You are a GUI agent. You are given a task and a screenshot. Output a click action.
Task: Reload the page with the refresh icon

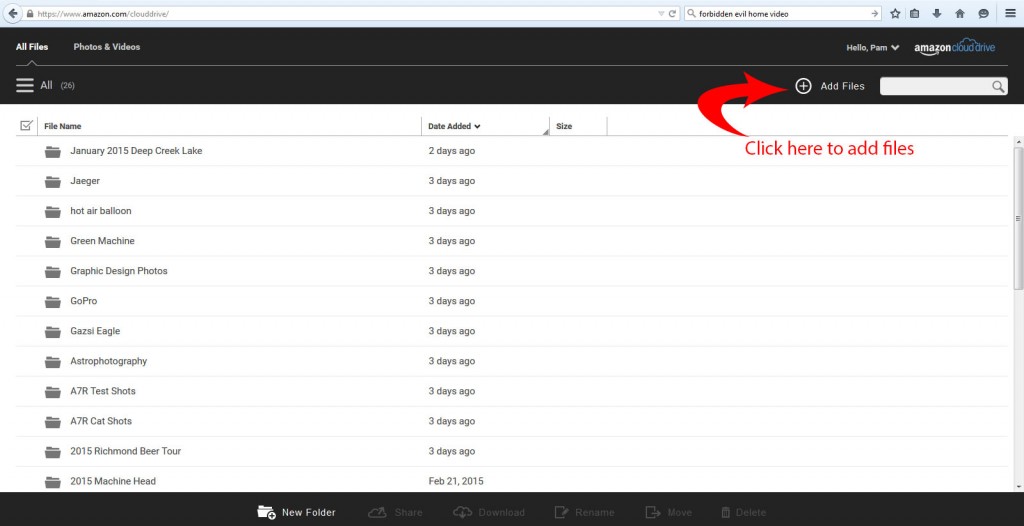click(x=673, y=14)
